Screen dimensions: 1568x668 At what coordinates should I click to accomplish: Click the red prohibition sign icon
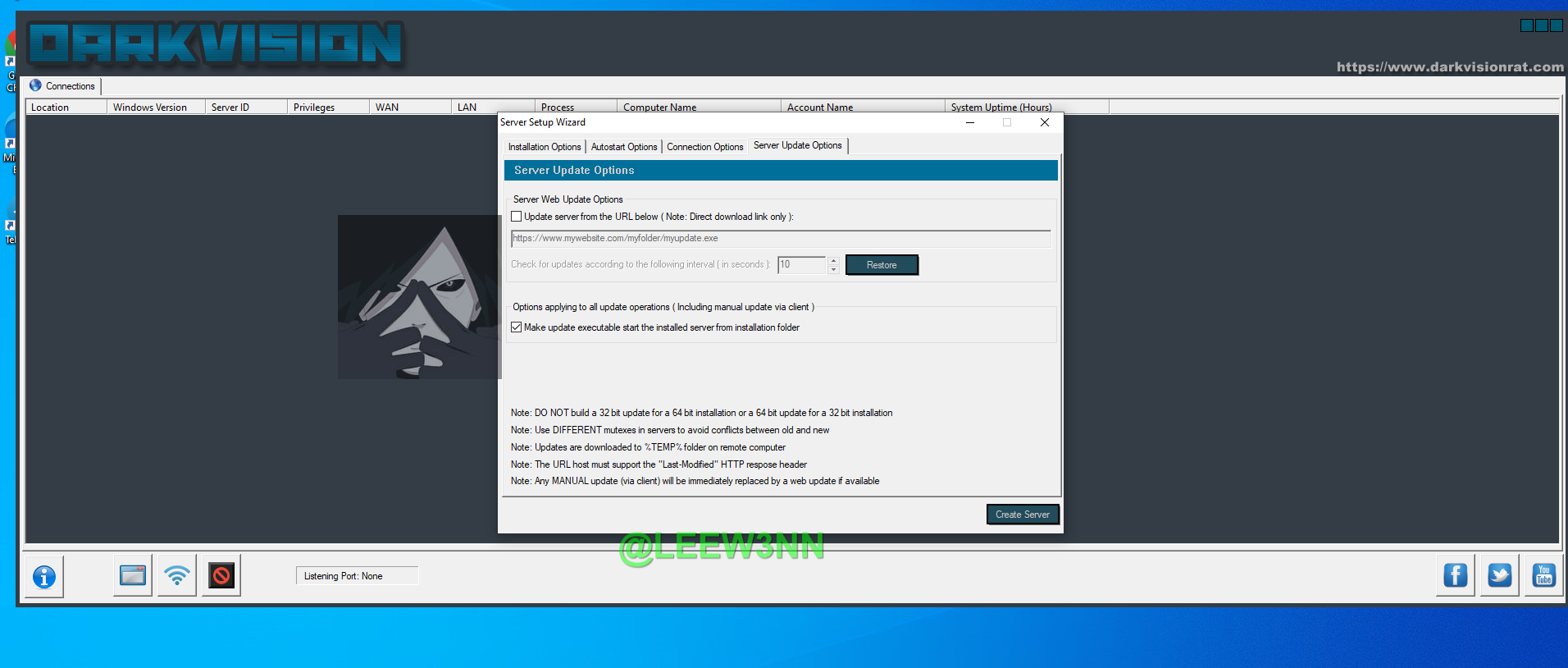point(221,575)
